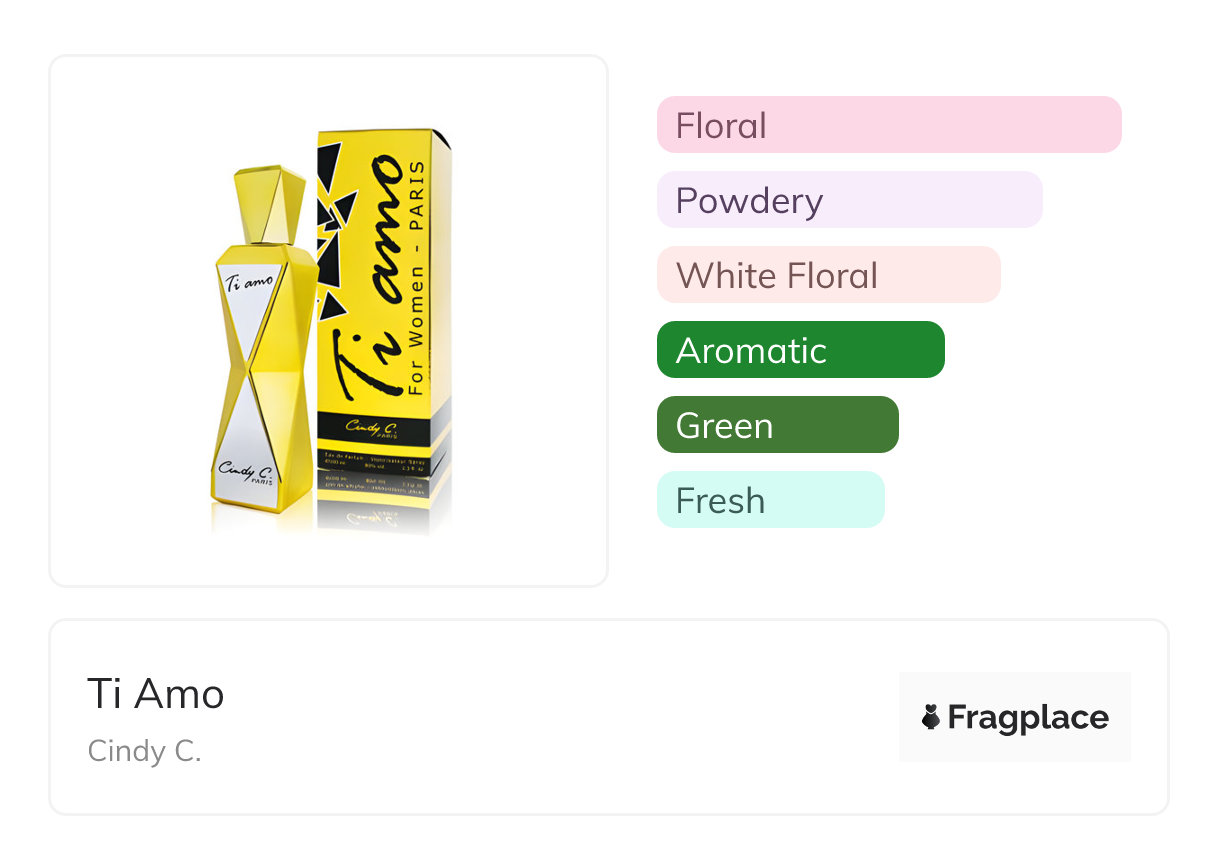Choose the Aromatic accord bar
The width and height of the screenshot is (1218, 864).
click(800, 350)
